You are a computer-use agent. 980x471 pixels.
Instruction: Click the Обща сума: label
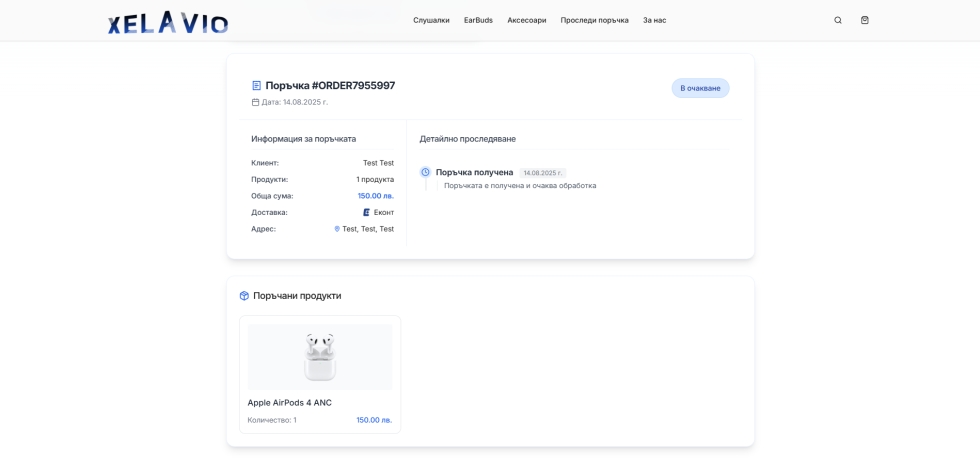pyautogui.click(x=272, y=196)
